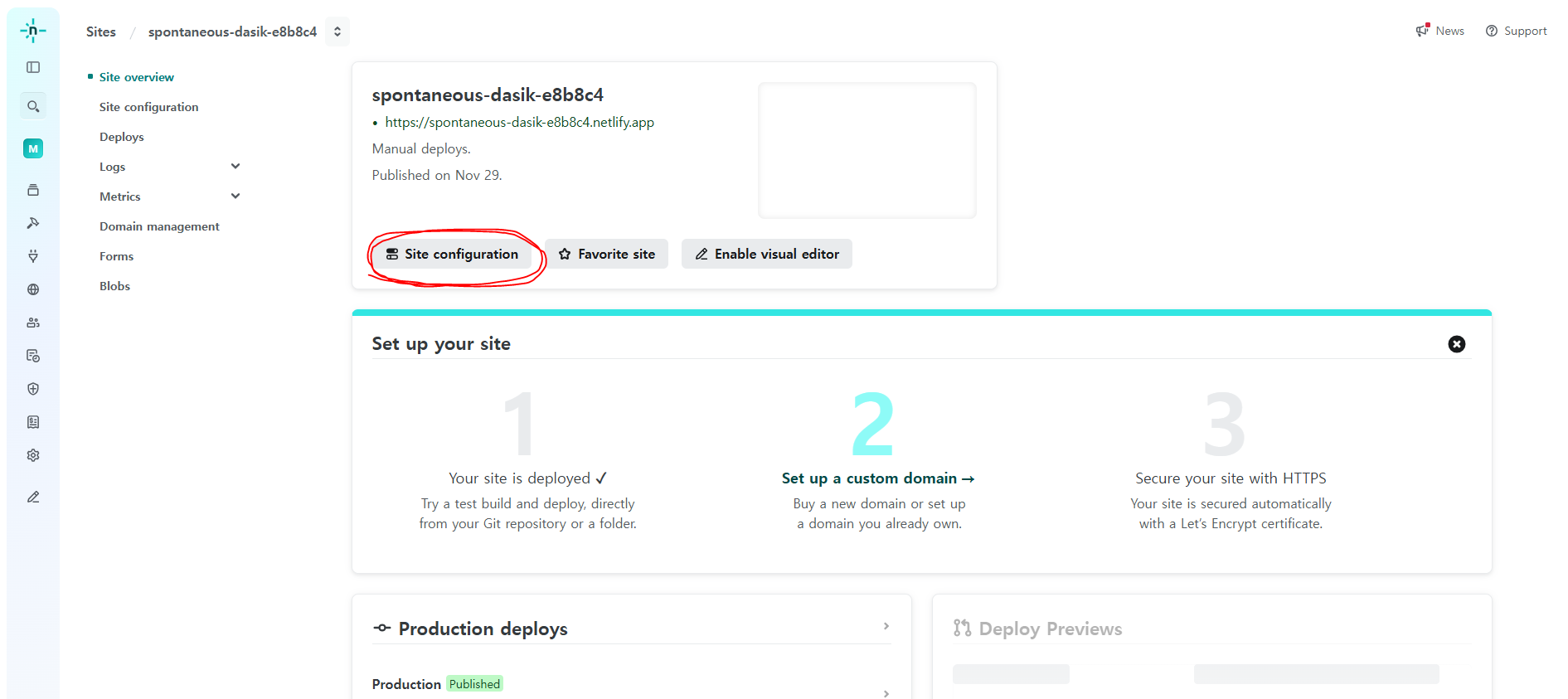Click the green Published status badge
The image size is (1568, 699).
(475, 684)
